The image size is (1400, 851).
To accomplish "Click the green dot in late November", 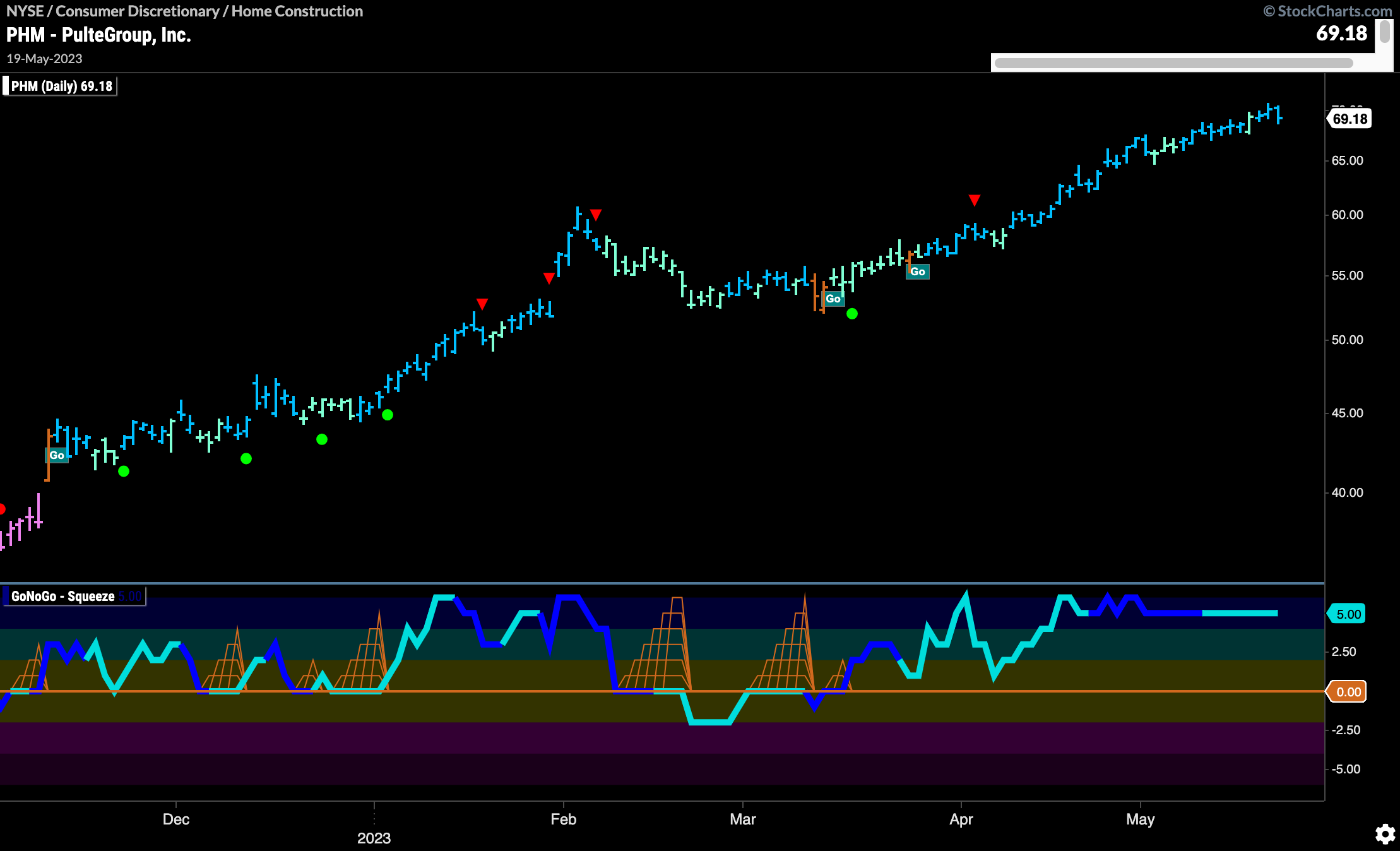I will pos(124,471).
